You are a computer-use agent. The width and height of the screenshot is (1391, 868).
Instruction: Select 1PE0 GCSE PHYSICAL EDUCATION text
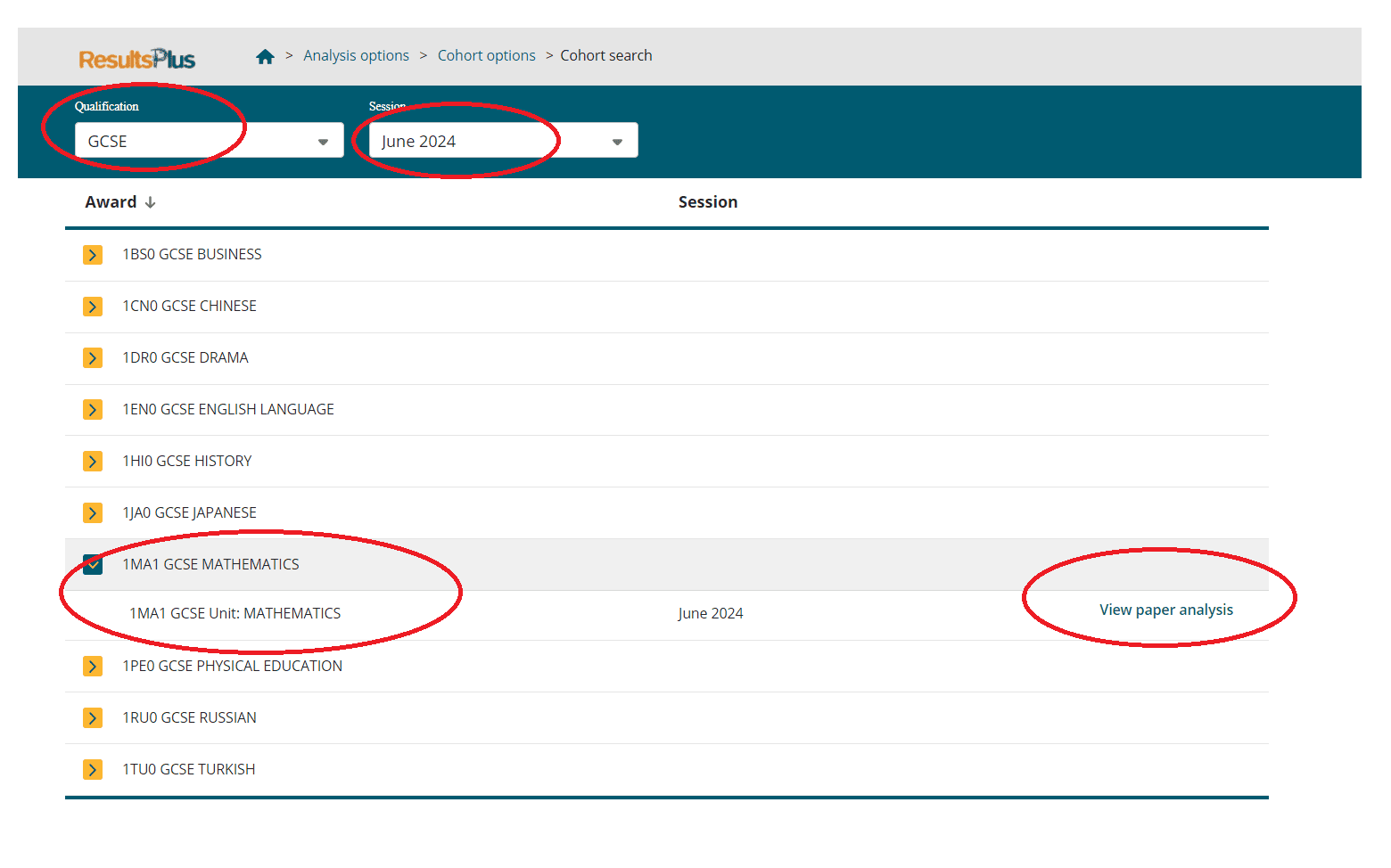coord(233,667)
